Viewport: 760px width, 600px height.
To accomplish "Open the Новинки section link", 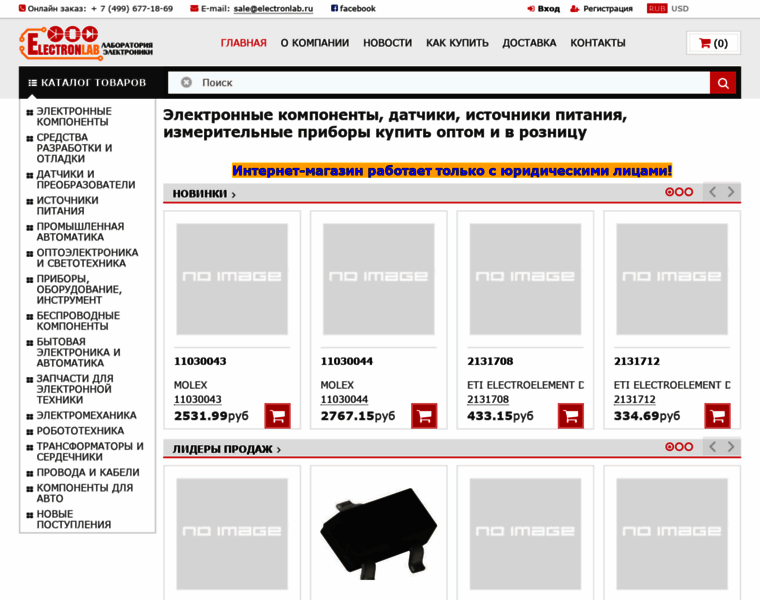I will [204, 194].
